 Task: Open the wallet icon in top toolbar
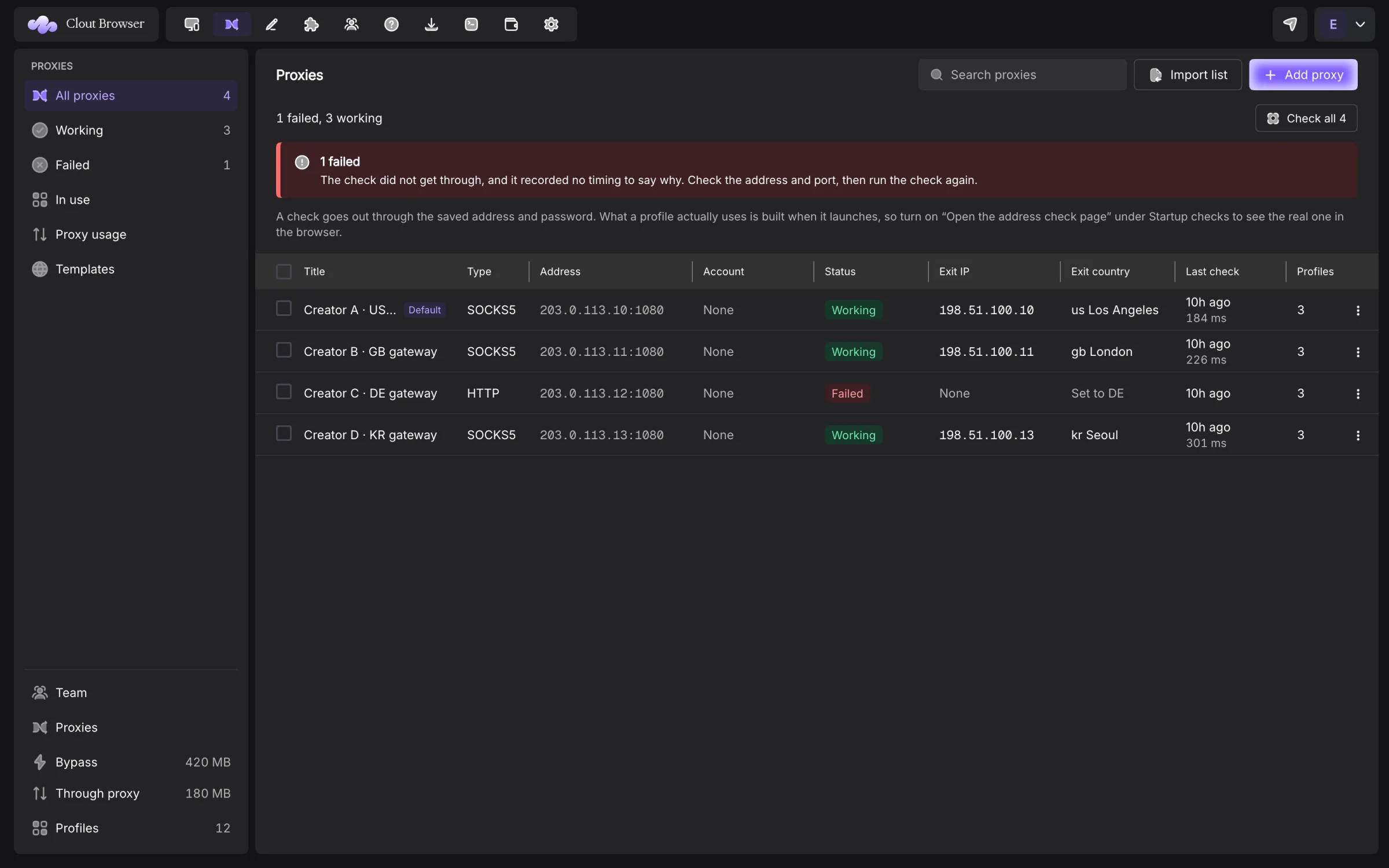tap(511, 24)
